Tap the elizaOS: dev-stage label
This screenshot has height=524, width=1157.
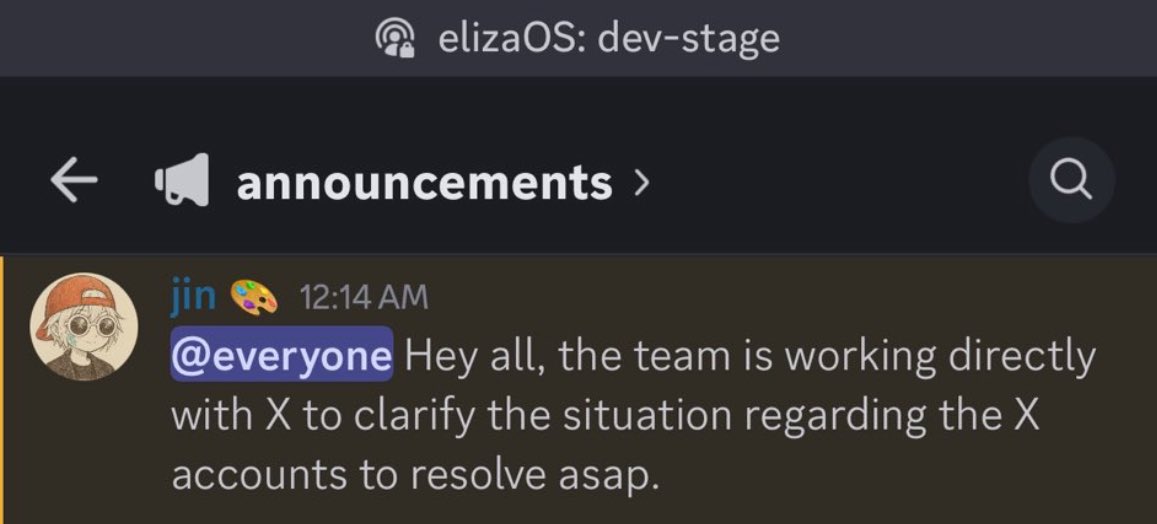609,38
